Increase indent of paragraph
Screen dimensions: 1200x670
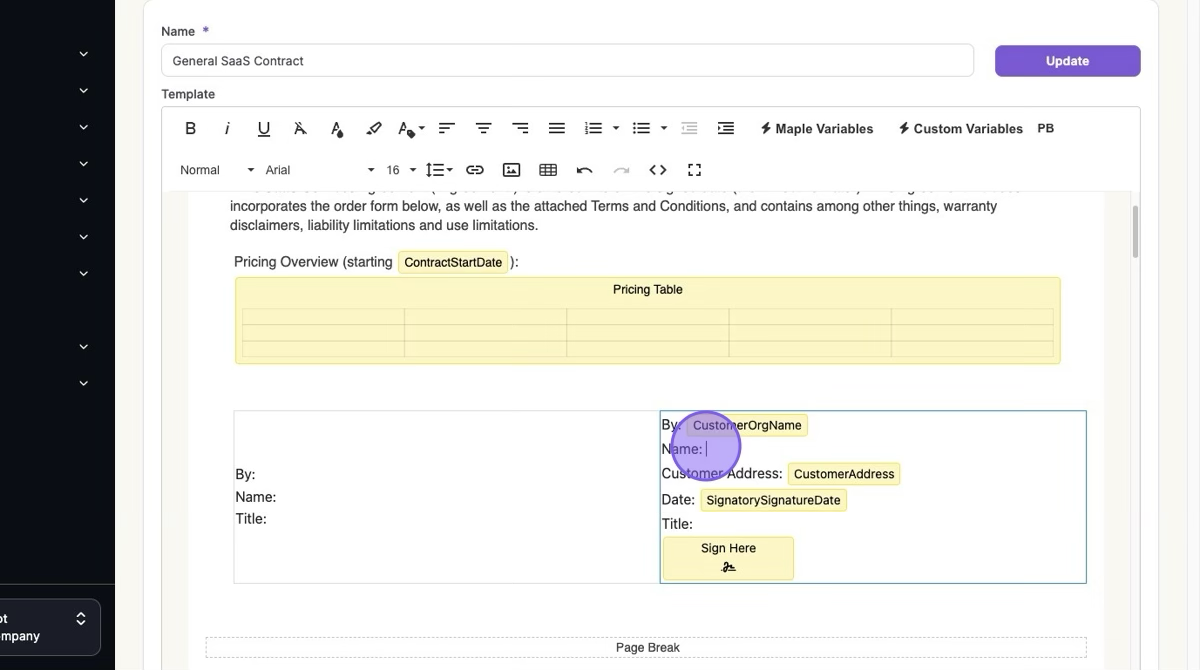[x=726, y=128]
